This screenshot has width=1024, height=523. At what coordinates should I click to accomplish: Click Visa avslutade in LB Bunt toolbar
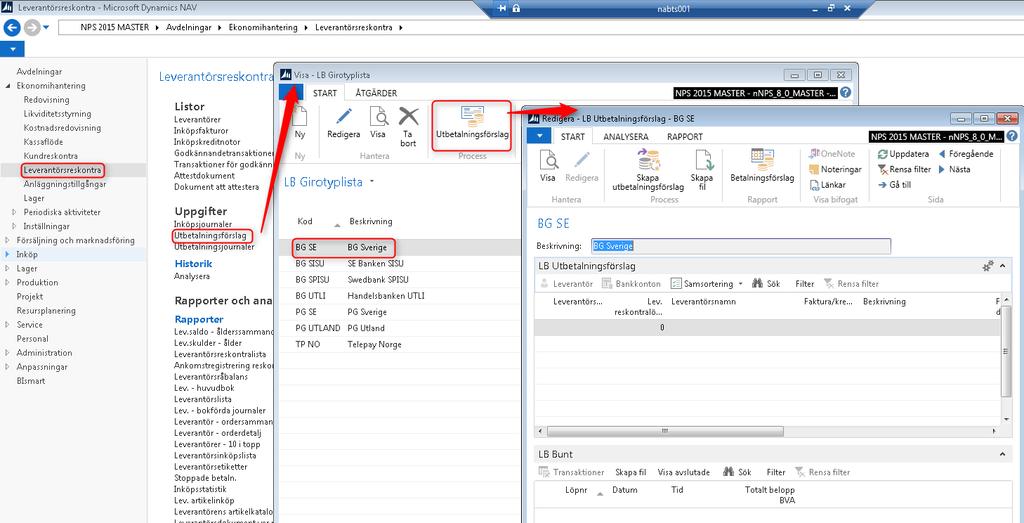click(x=684, y=472)
